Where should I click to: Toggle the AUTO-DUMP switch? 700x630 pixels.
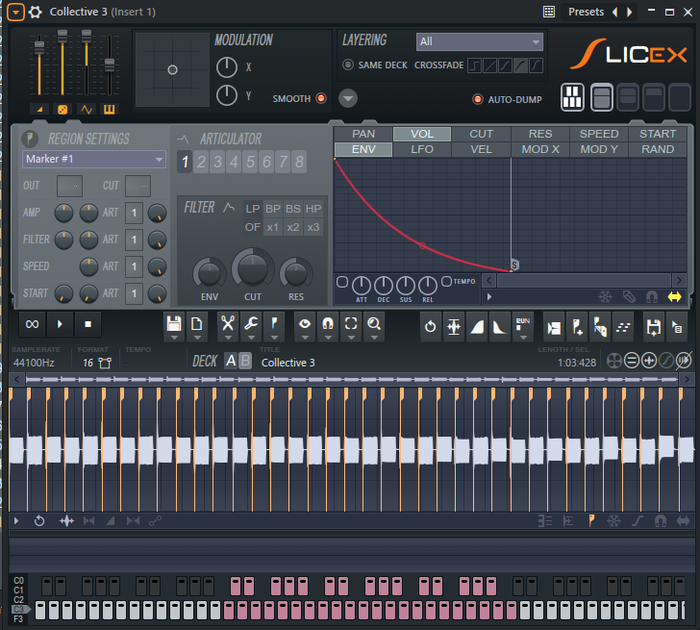tap(478, 99)
